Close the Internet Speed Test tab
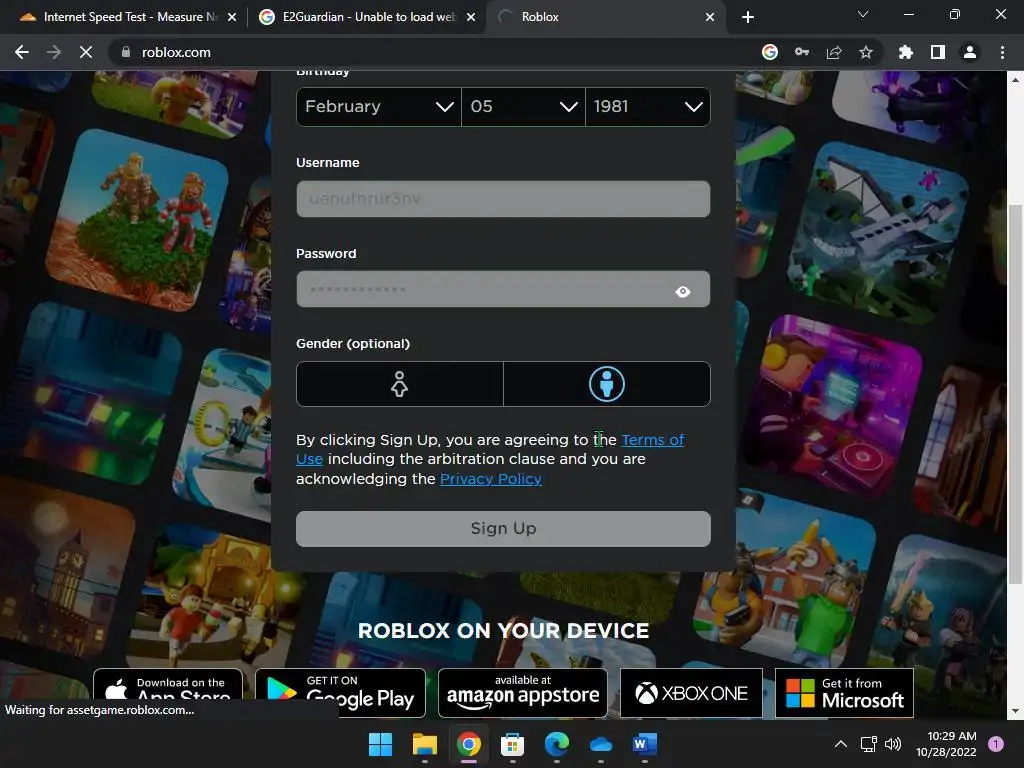Image resolution: width=1024 pixels, height=768 pixels. 232,17
